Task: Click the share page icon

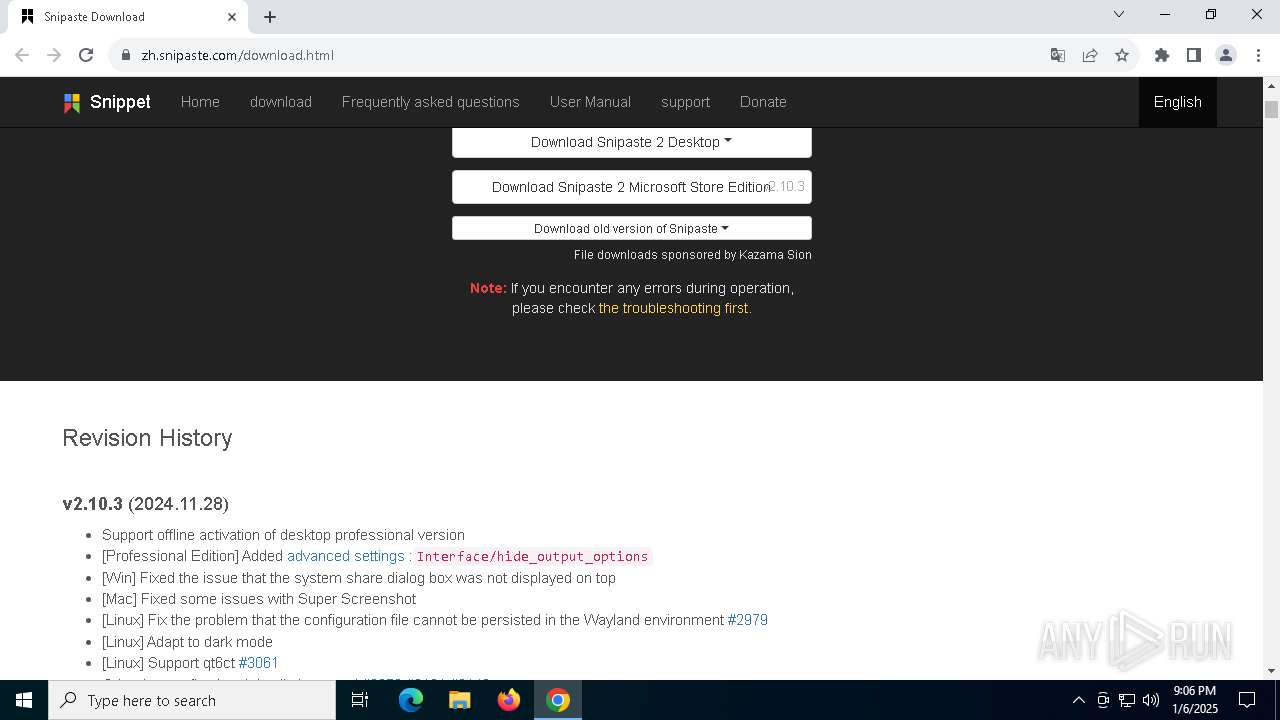Action: (1090, 55)
